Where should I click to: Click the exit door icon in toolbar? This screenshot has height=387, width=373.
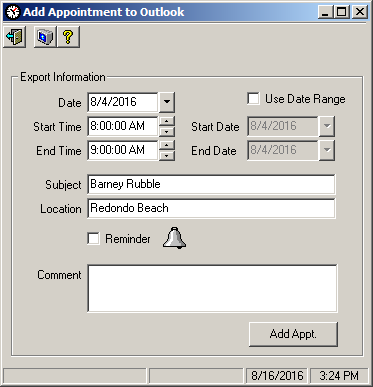pyautogui.click(x=15, y=37)
